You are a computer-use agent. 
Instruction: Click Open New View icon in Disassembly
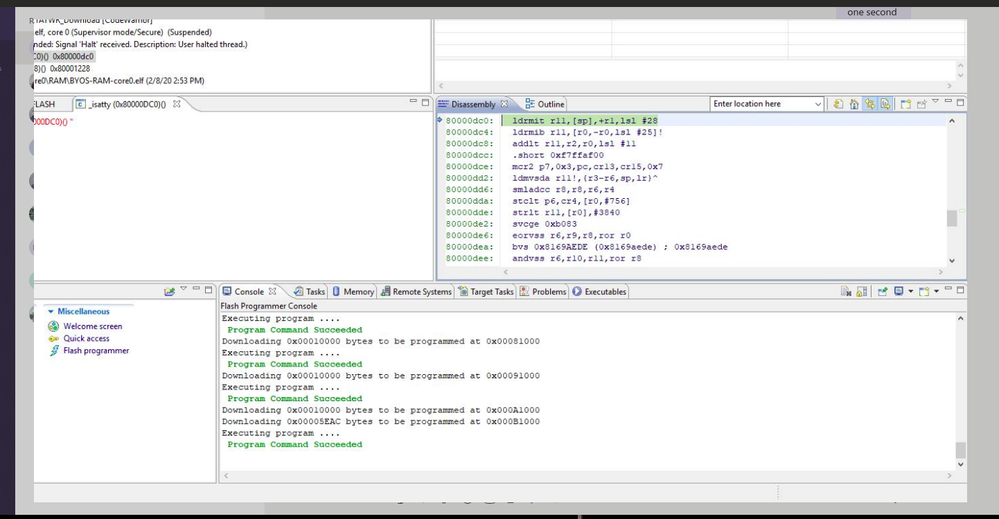(x=905, y=104)
